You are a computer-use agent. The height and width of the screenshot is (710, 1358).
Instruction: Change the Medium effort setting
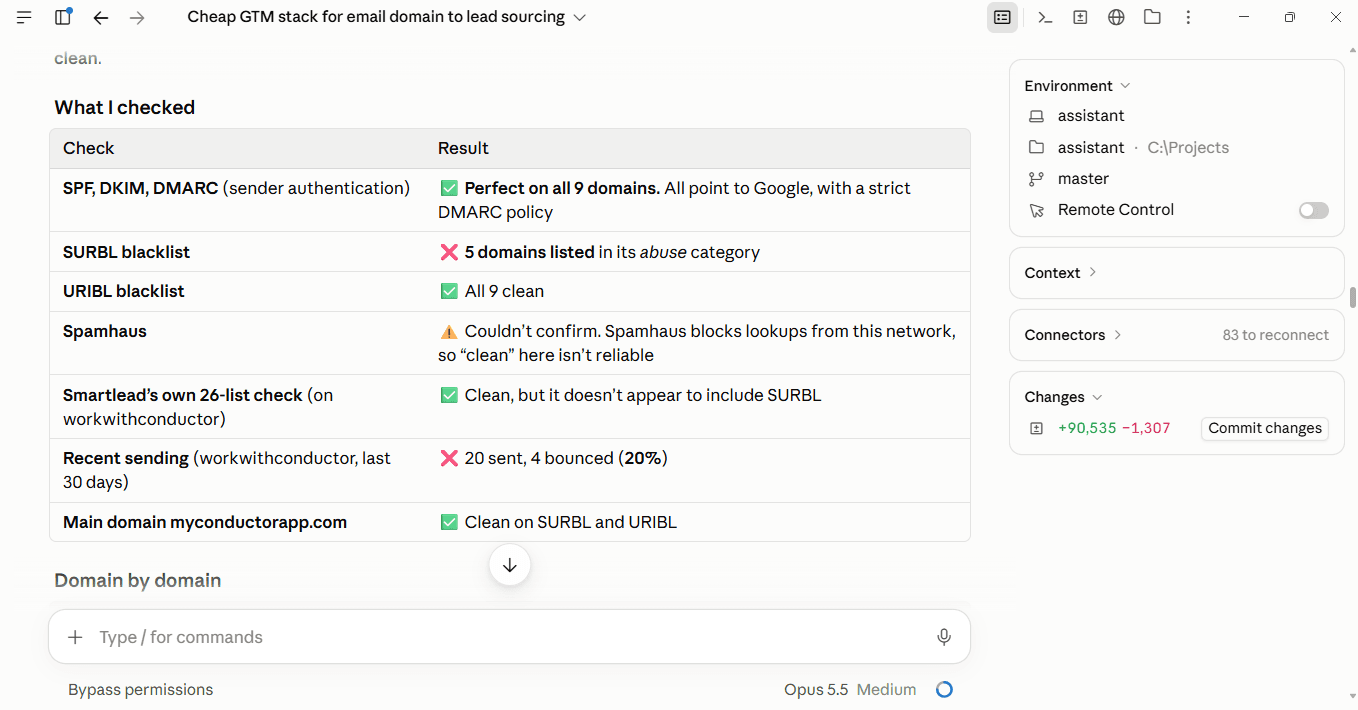[886, 690]
